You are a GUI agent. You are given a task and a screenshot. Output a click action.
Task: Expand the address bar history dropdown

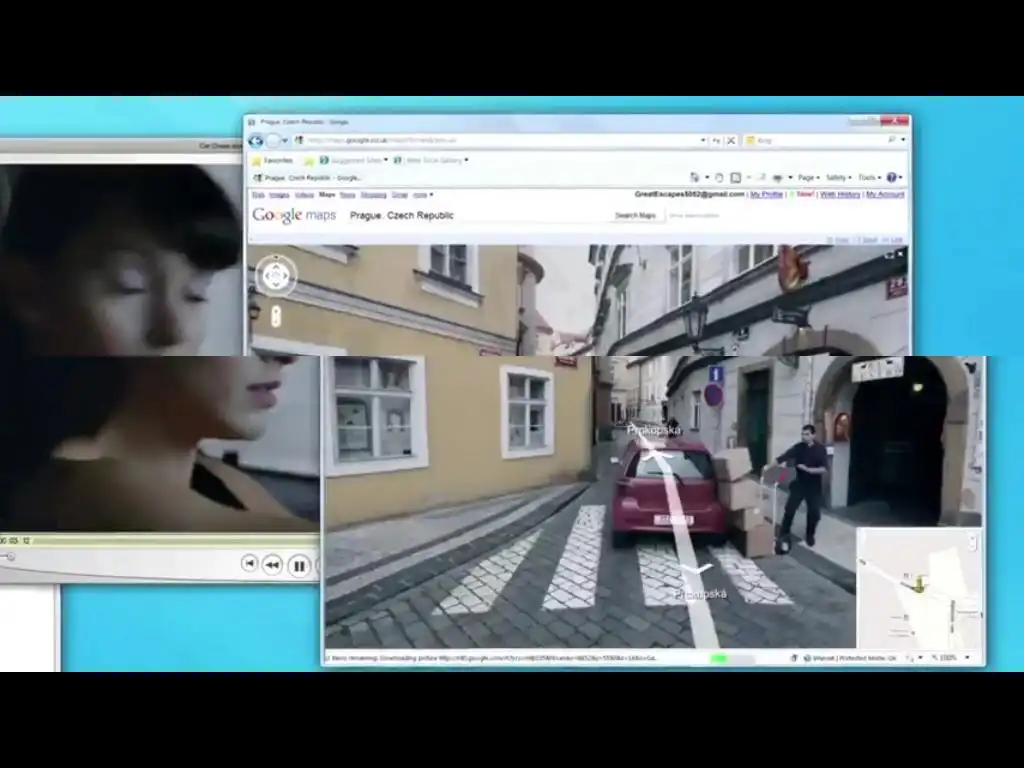[703, 140]
